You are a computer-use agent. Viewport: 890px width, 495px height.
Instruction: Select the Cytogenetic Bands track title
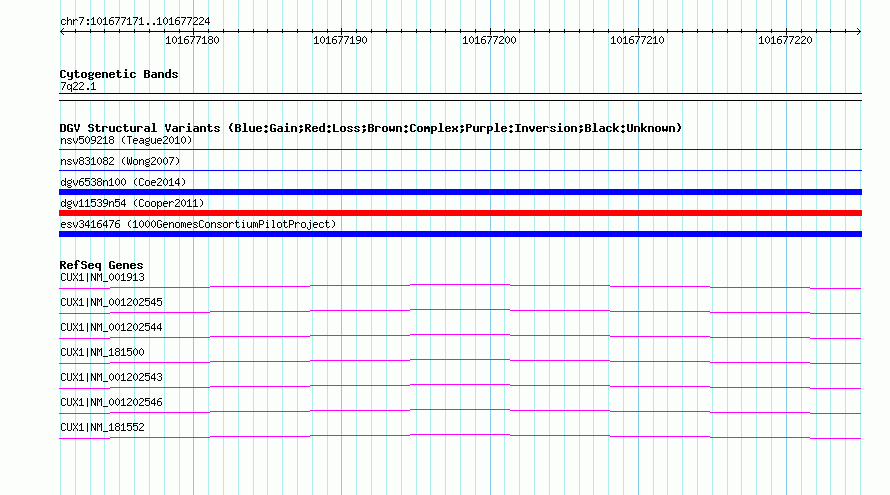pyautogui.click(x=119, y=74)
